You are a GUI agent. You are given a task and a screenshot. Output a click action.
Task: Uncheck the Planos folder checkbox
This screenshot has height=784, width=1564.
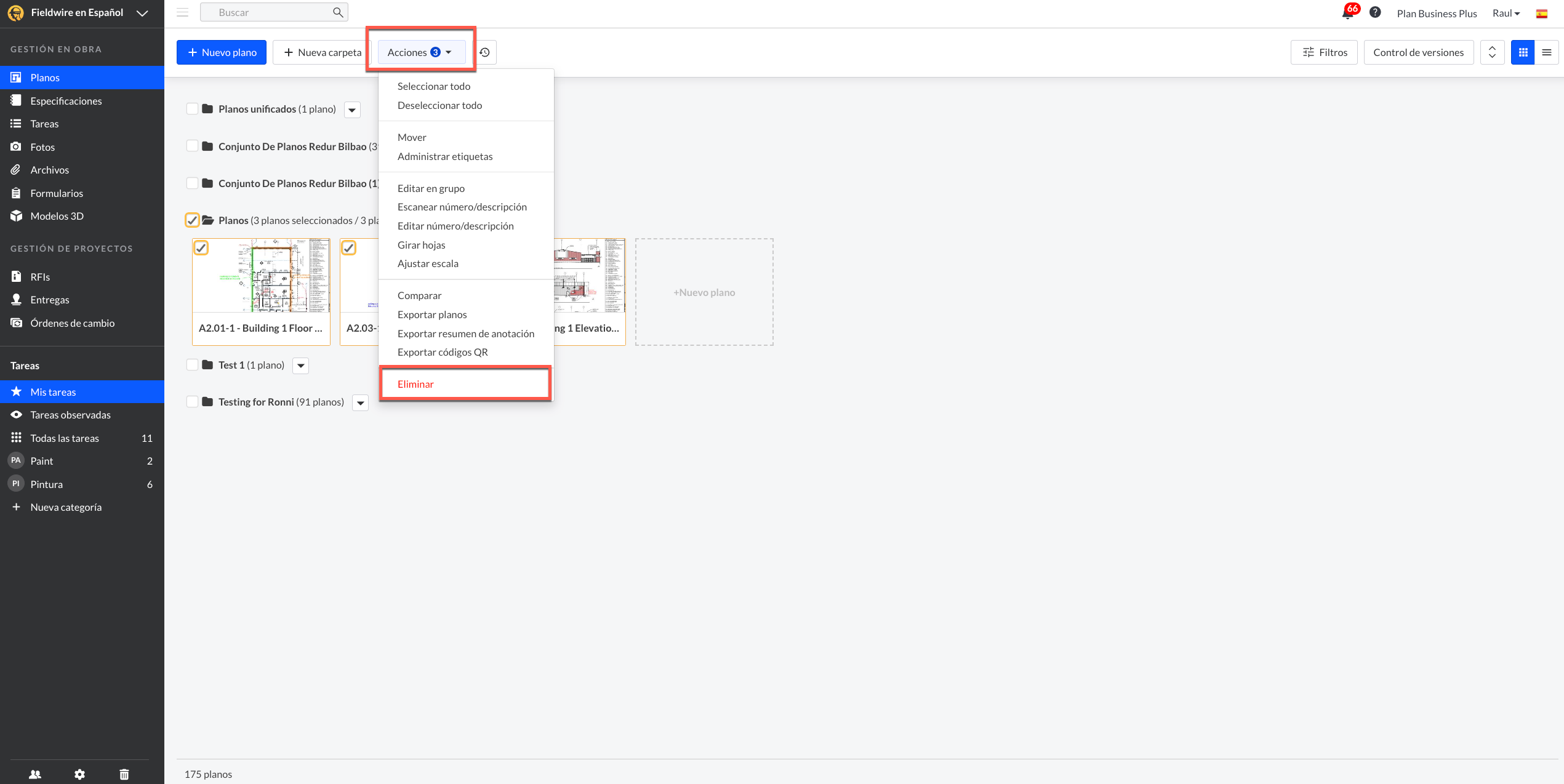(192, 220)
